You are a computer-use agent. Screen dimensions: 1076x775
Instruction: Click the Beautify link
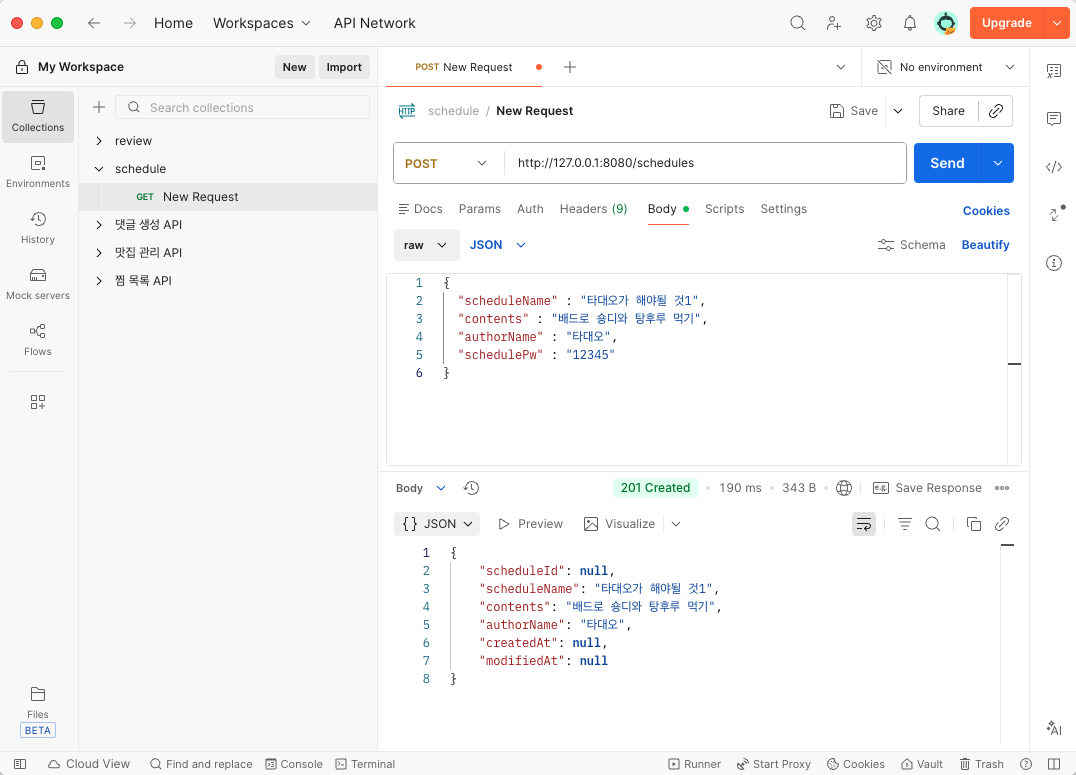click(985, 245)
